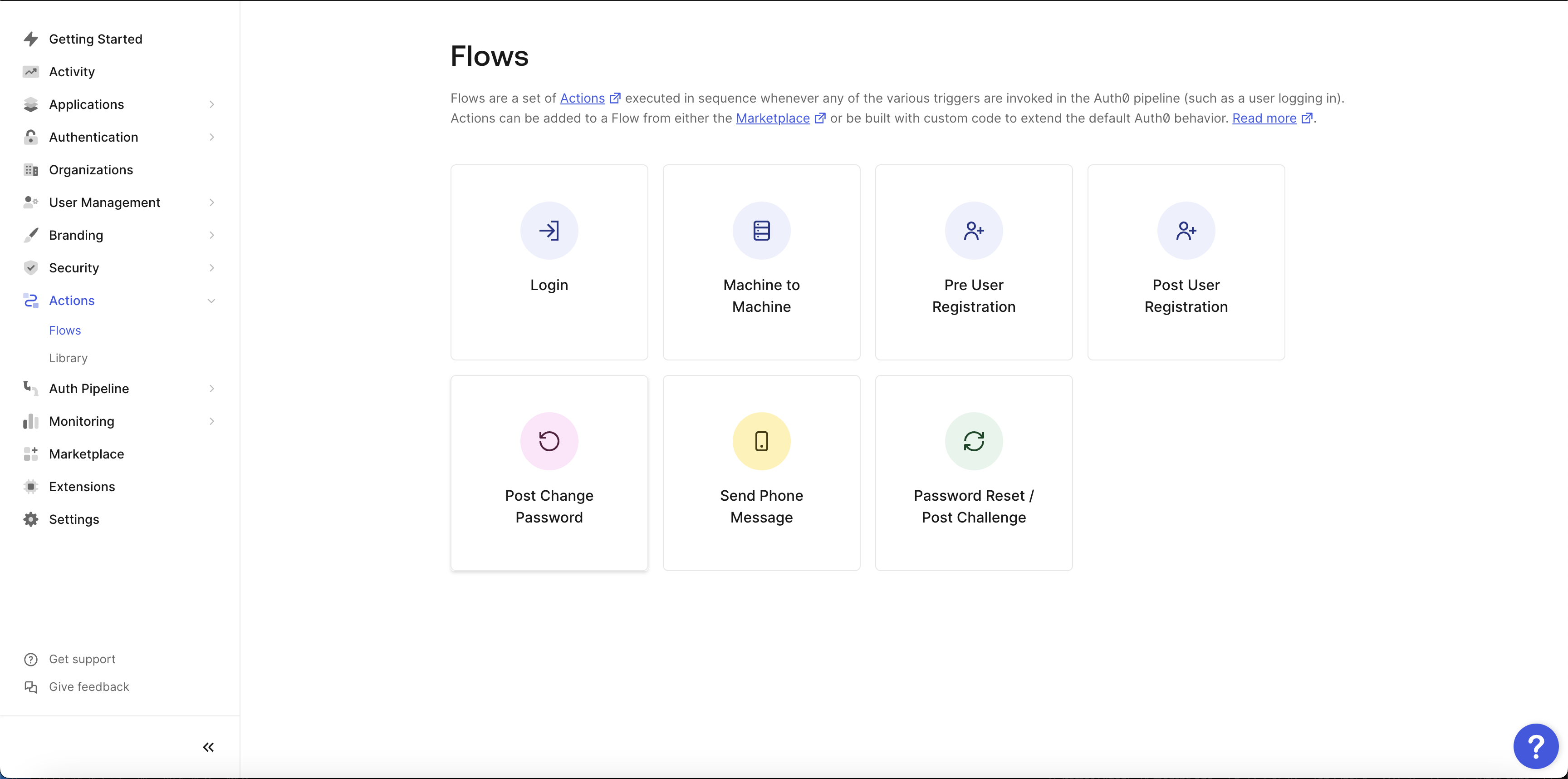This screenshot has height=779, width=1568.
Task: Expand the Applications menu chevron
Action: pyautogui.click(x=211, y=104)
